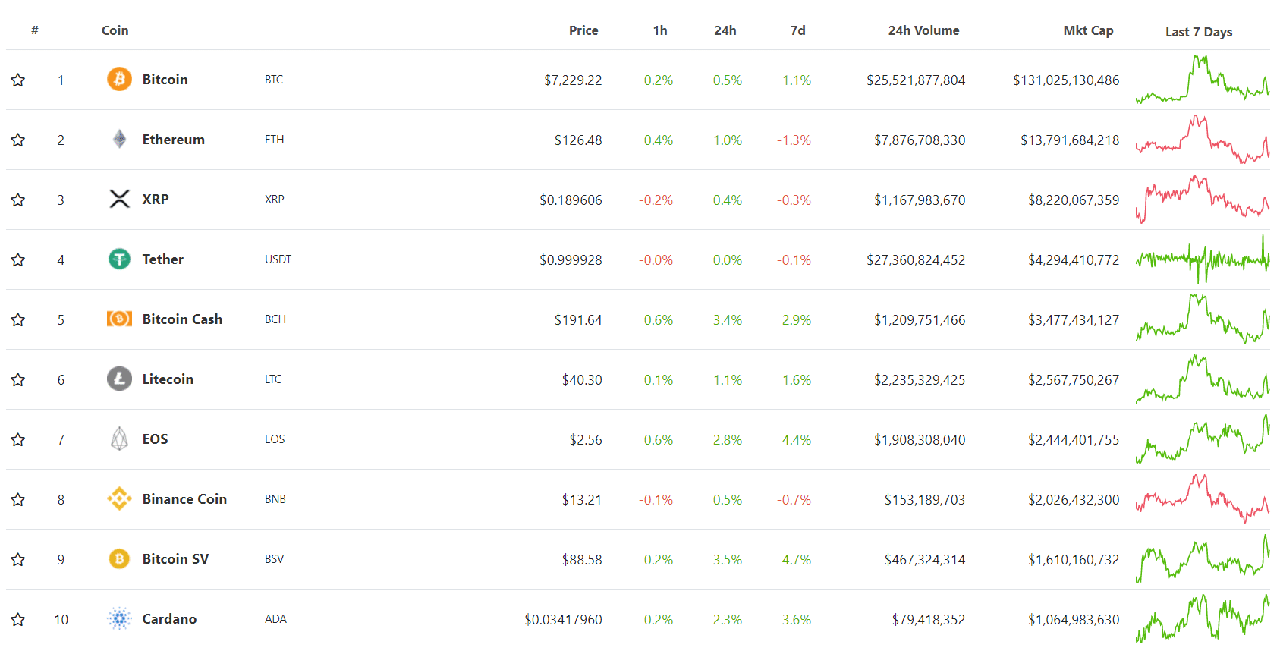The width and height of the screenshot is (1280, 654).
Task: Sort by 24h change column header
Action: (725, 30)
